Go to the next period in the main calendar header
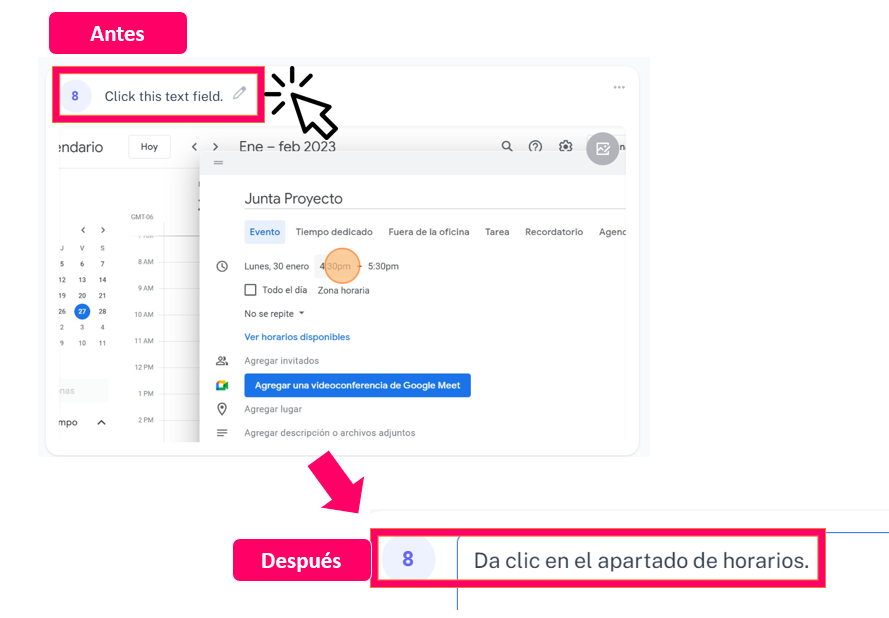The width and height of the screenshot is (889, 618). [x=215, y=147]
